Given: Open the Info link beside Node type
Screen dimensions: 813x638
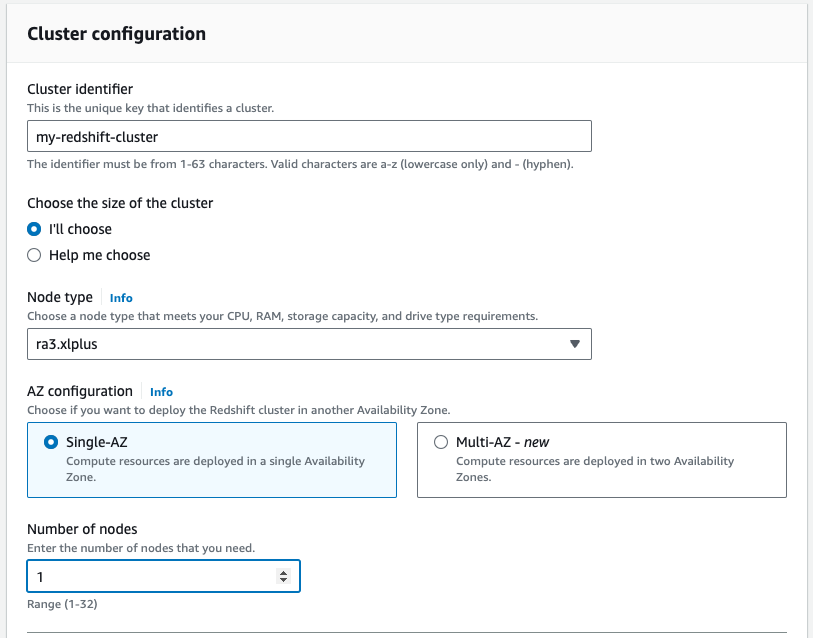Looking at the screenshot, I should [x=121, y=298].
